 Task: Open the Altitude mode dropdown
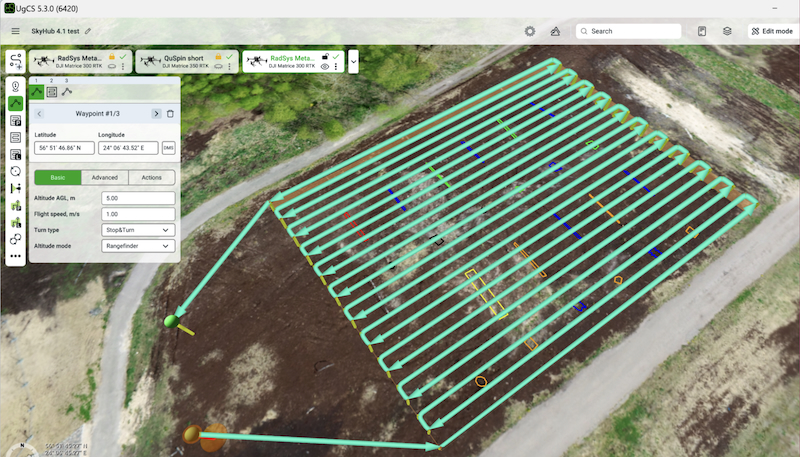[139, 246]
